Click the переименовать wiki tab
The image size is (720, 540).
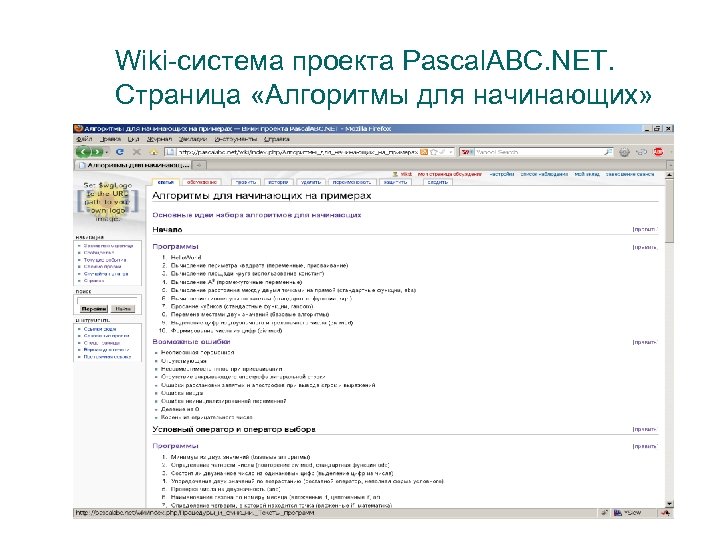(x=351, y=182)
